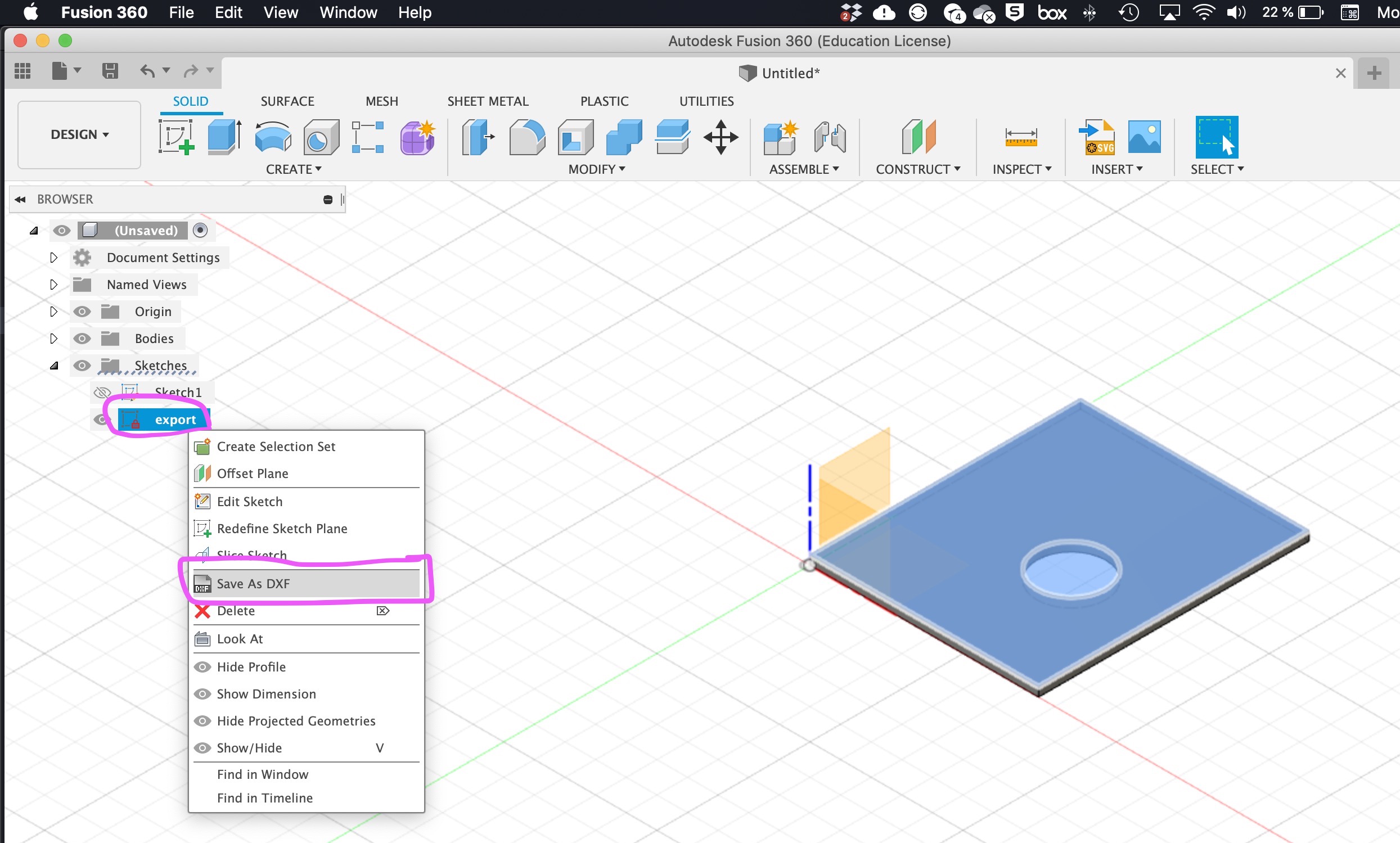
Task: Select the Revolve tool icon
Action: click(273, 137)
